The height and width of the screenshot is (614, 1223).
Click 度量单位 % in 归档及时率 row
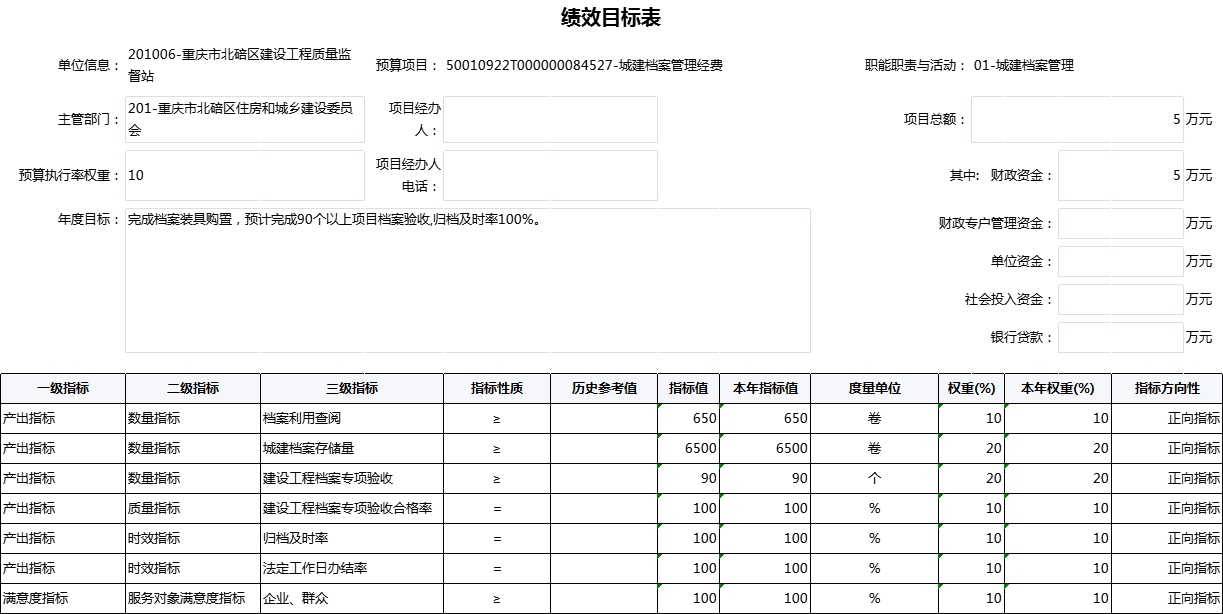875,538
